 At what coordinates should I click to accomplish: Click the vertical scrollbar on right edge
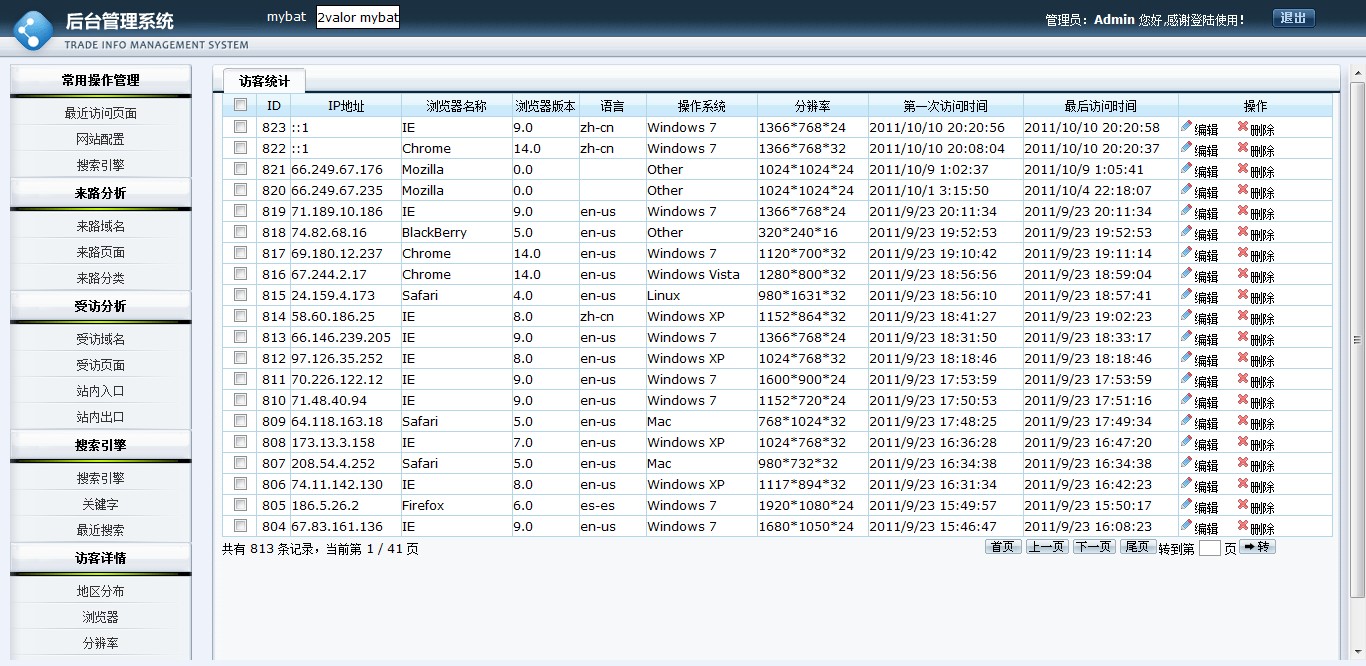click(x=1358, y=340)
